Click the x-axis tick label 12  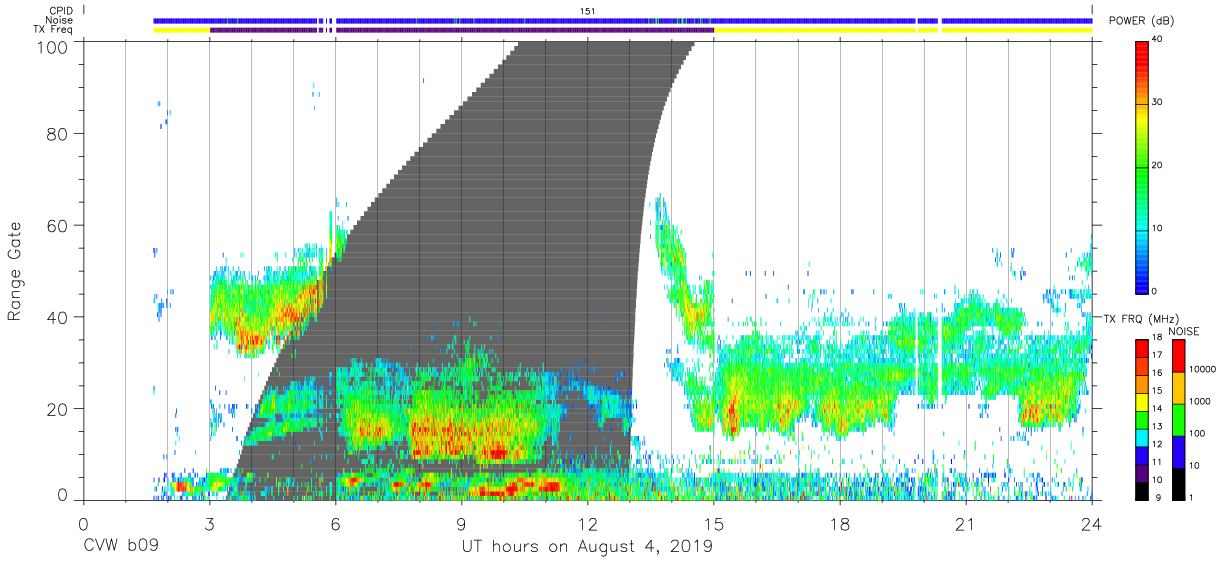587,523
